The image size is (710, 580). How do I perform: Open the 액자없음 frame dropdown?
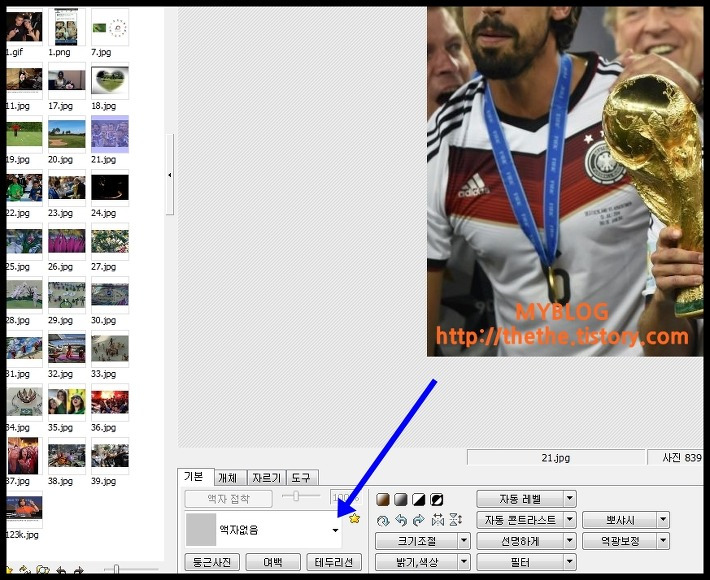click(263, 530)
